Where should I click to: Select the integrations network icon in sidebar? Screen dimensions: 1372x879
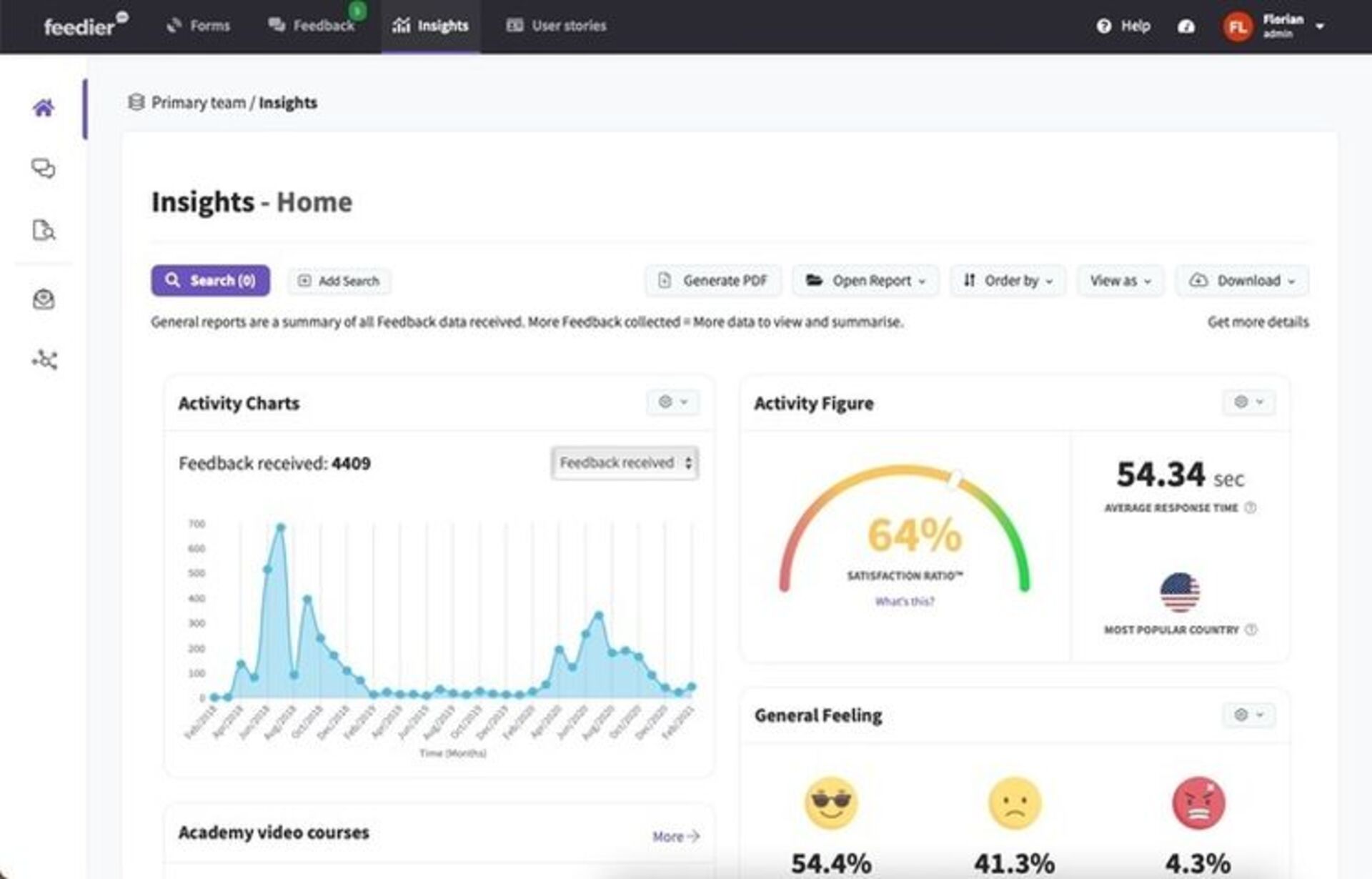click(44, 360)
